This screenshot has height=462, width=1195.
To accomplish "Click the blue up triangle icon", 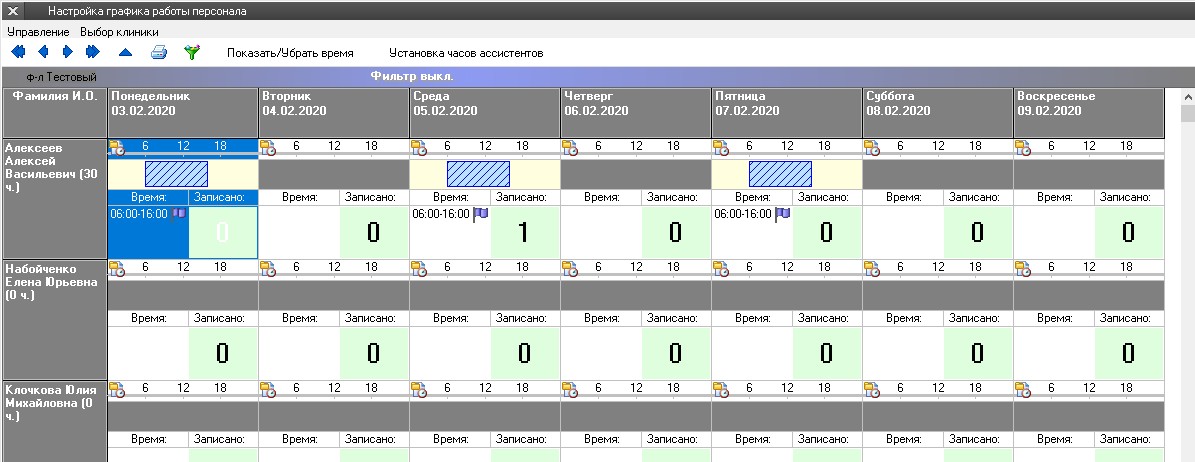I will coord(125,52).
